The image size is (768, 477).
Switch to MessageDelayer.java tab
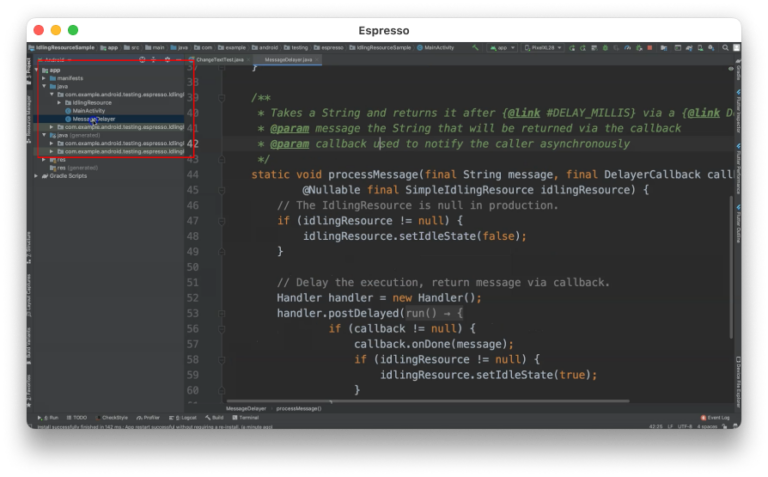click(x=288, y=60)
